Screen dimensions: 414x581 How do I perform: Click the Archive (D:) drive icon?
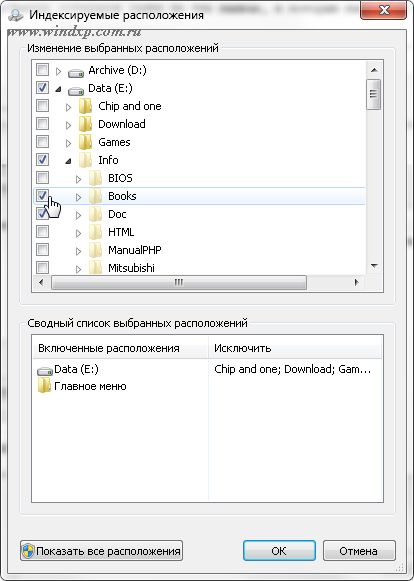[76, 73]
